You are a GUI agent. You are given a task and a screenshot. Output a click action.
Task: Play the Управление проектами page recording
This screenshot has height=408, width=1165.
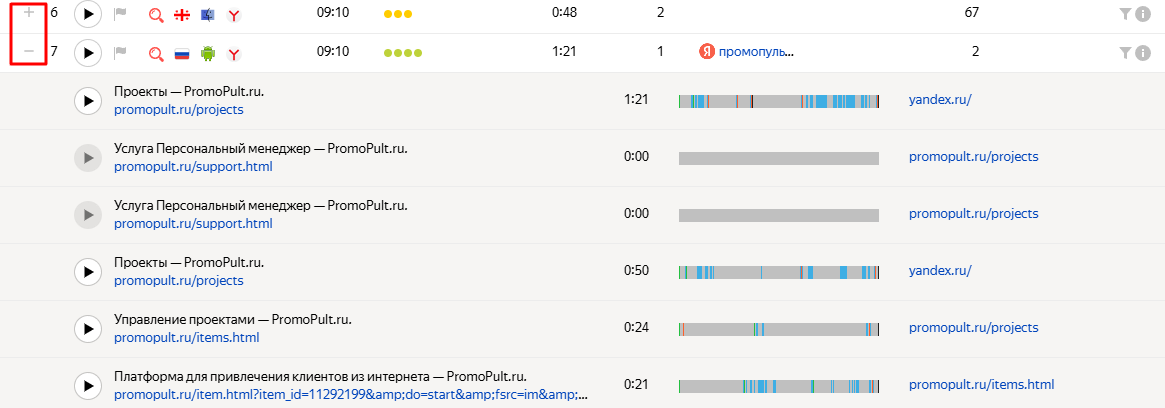(88, 329)
